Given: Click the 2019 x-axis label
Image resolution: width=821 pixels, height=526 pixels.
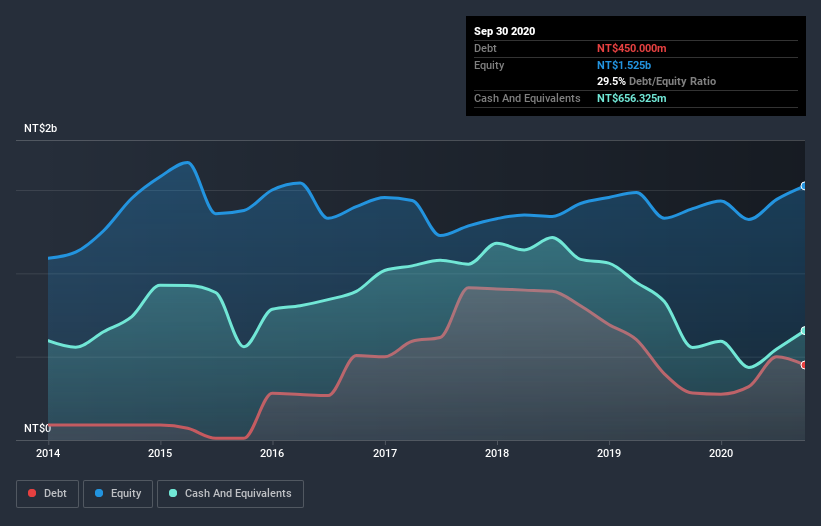Looking at the screenshot, I should (609, 453).
